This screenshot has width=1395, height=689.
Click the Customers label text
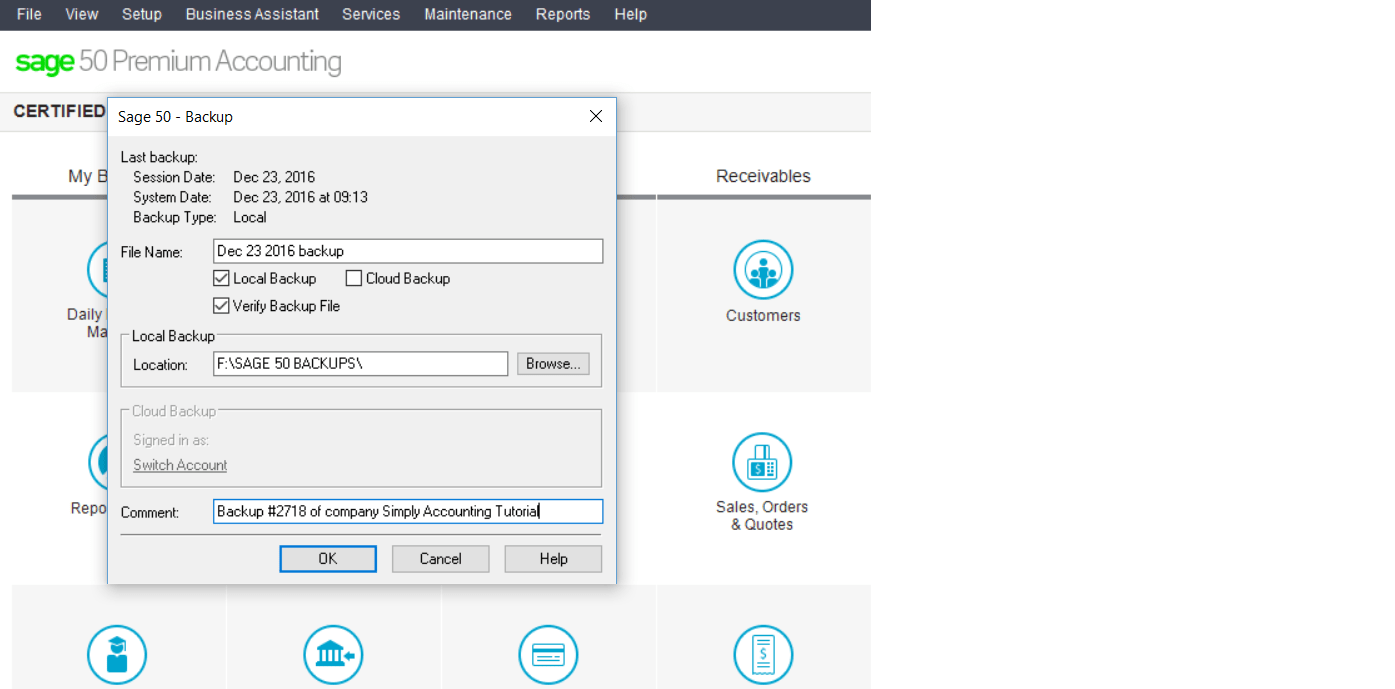(x=763, y=316)
